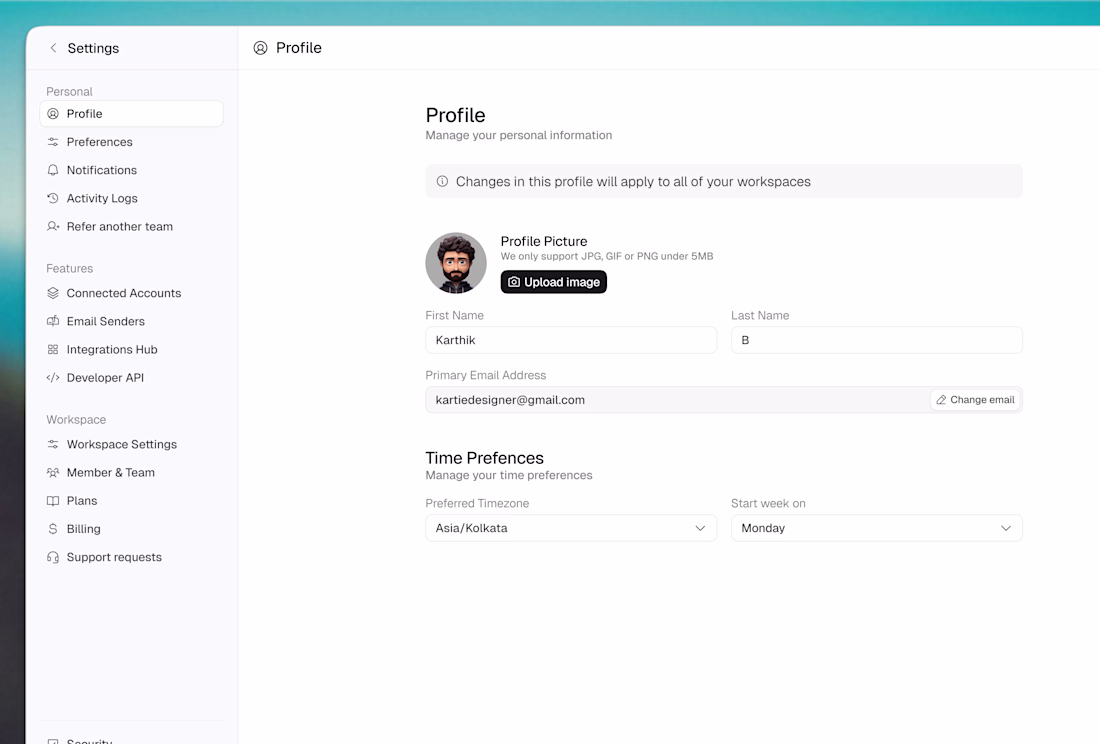Open Preferences in the sidebar
1100x744 pixels.
pos(99,142)
